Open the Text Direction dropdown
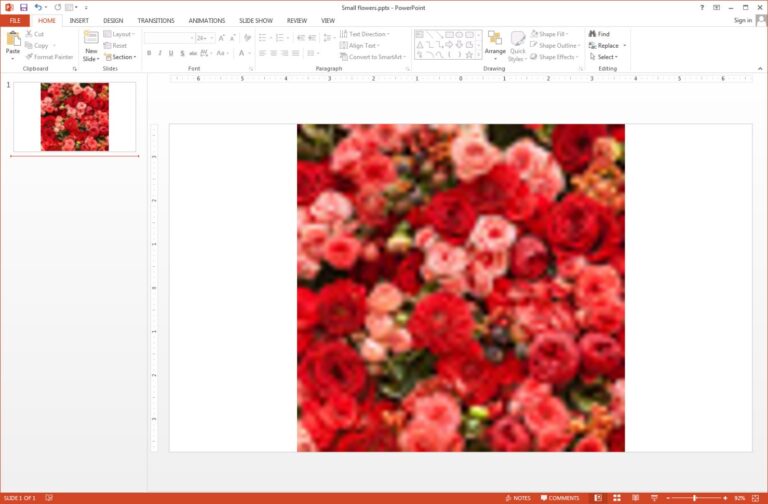This screenshot has width=768, height=504. [x=365, y=34]
